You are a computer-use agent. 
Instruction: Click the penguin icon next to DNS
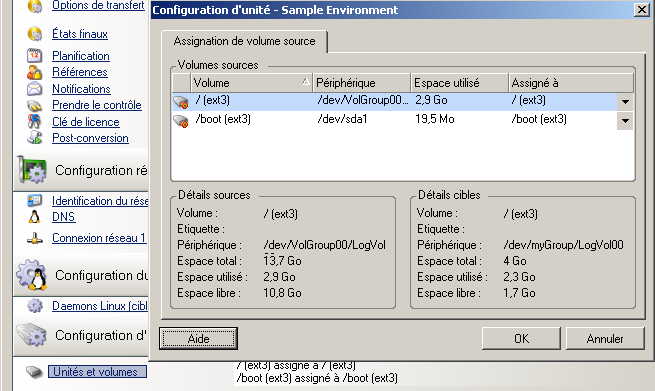tap(35, 217)
